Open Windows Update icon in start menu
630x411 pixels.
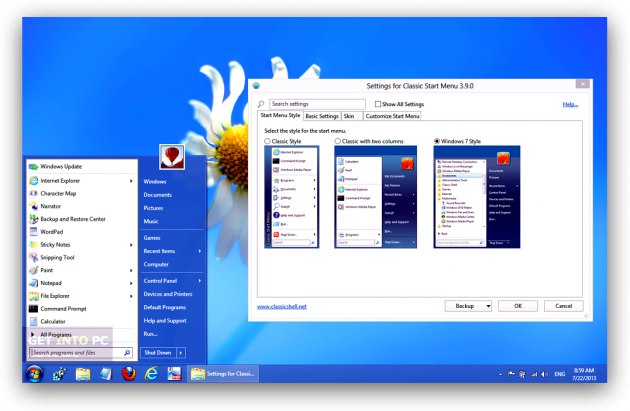pos(34,167)
